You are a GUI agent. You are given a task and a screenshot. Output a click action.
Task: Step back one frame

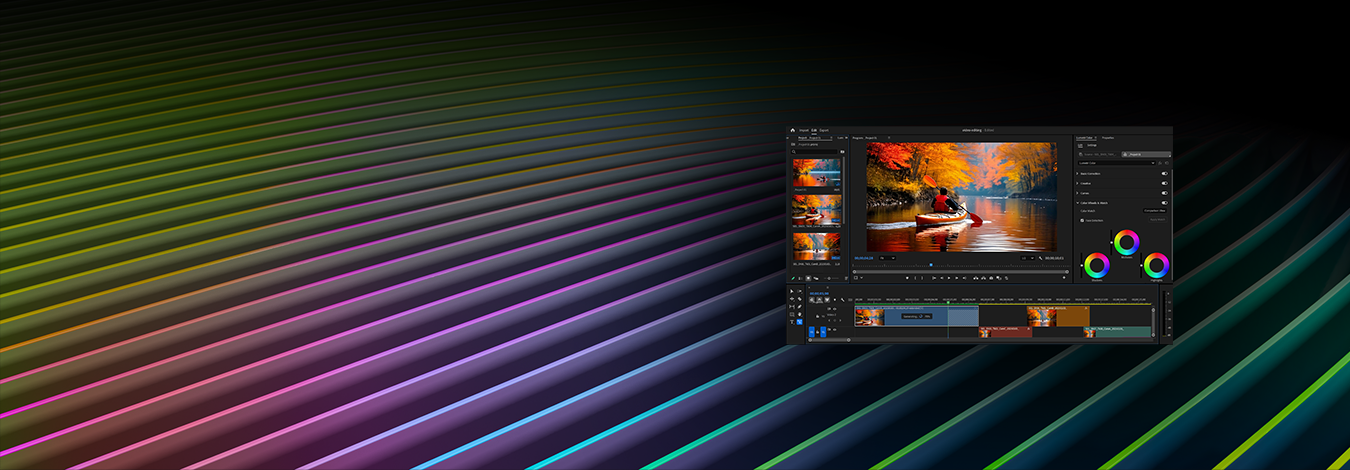[941, 278]
